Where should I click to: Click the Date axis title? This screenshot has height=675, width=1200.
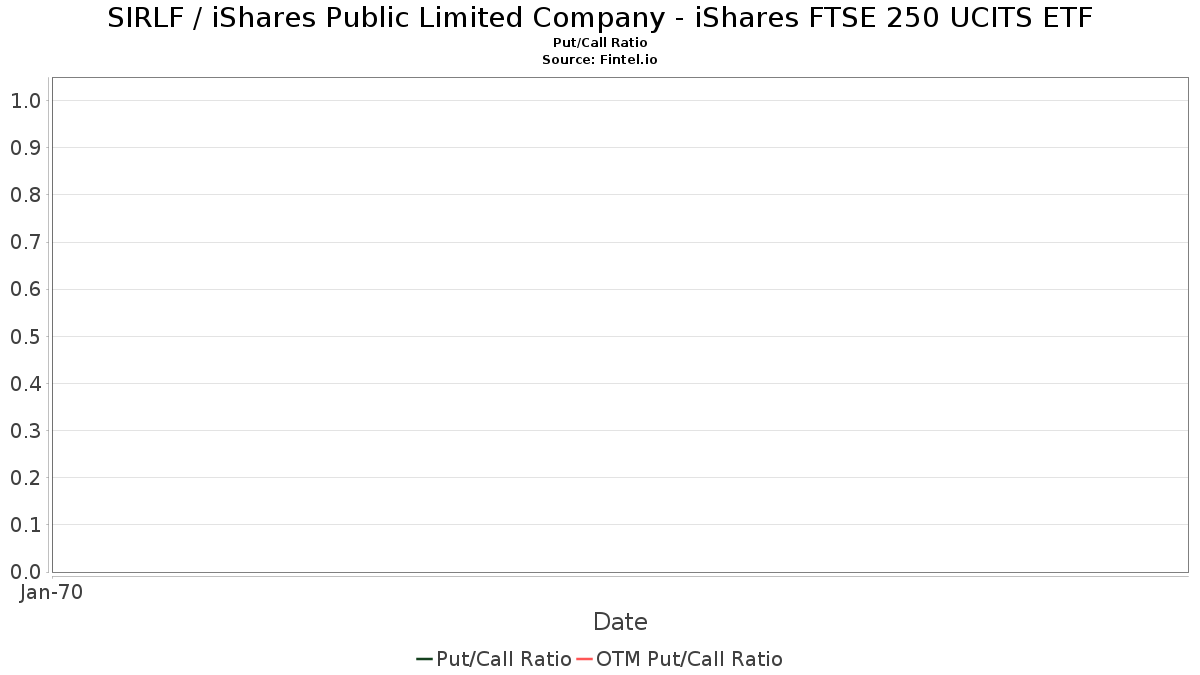[x=620, y=622]
